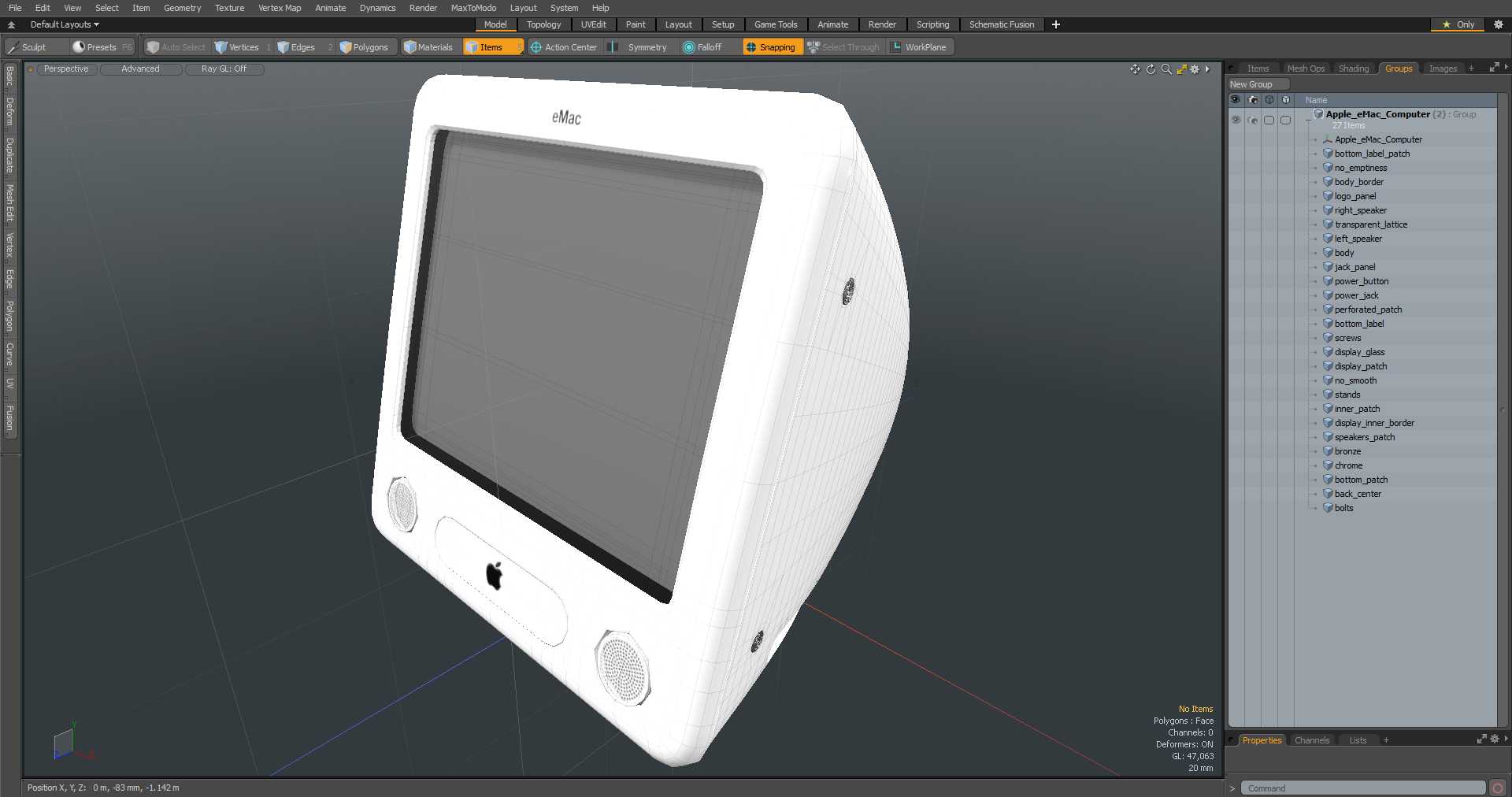Add a new layout tab with plus icon
This screenshot has height=797, width=1512.
[1056, 24]
